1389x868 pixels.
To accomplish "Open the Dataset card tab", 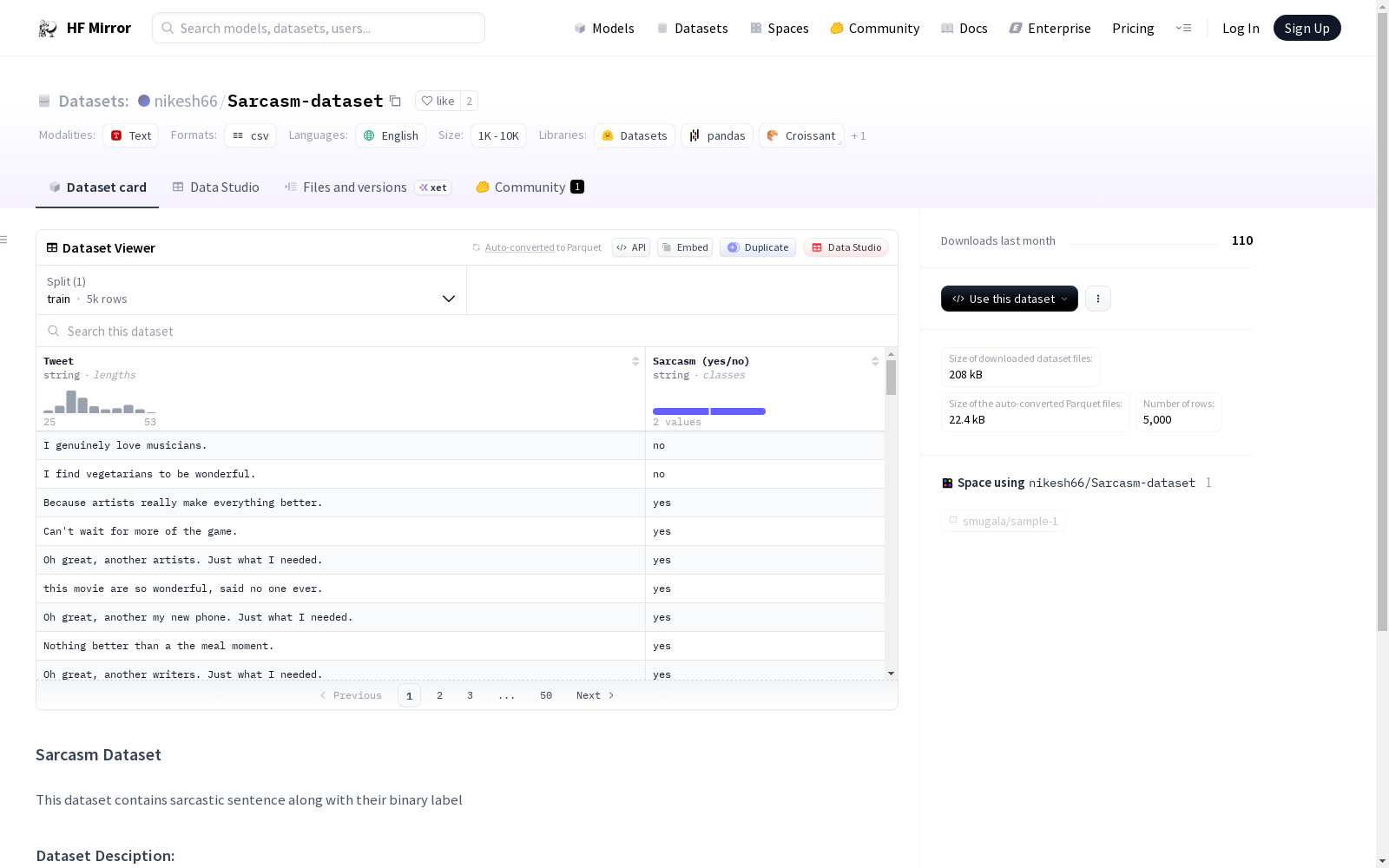I will 97,187.
